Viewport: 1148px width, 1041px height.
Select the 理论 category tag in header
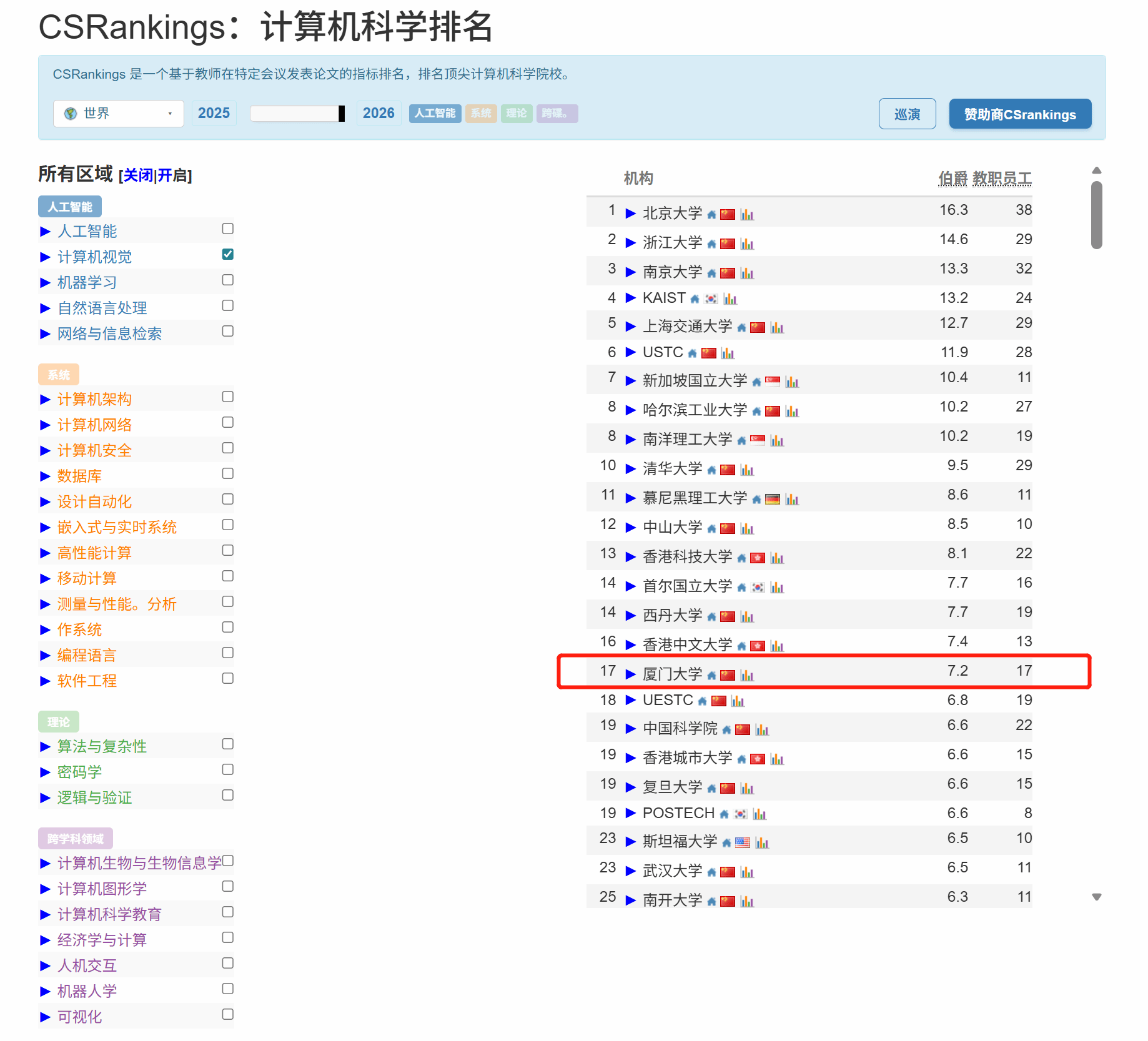pos(516,114)
